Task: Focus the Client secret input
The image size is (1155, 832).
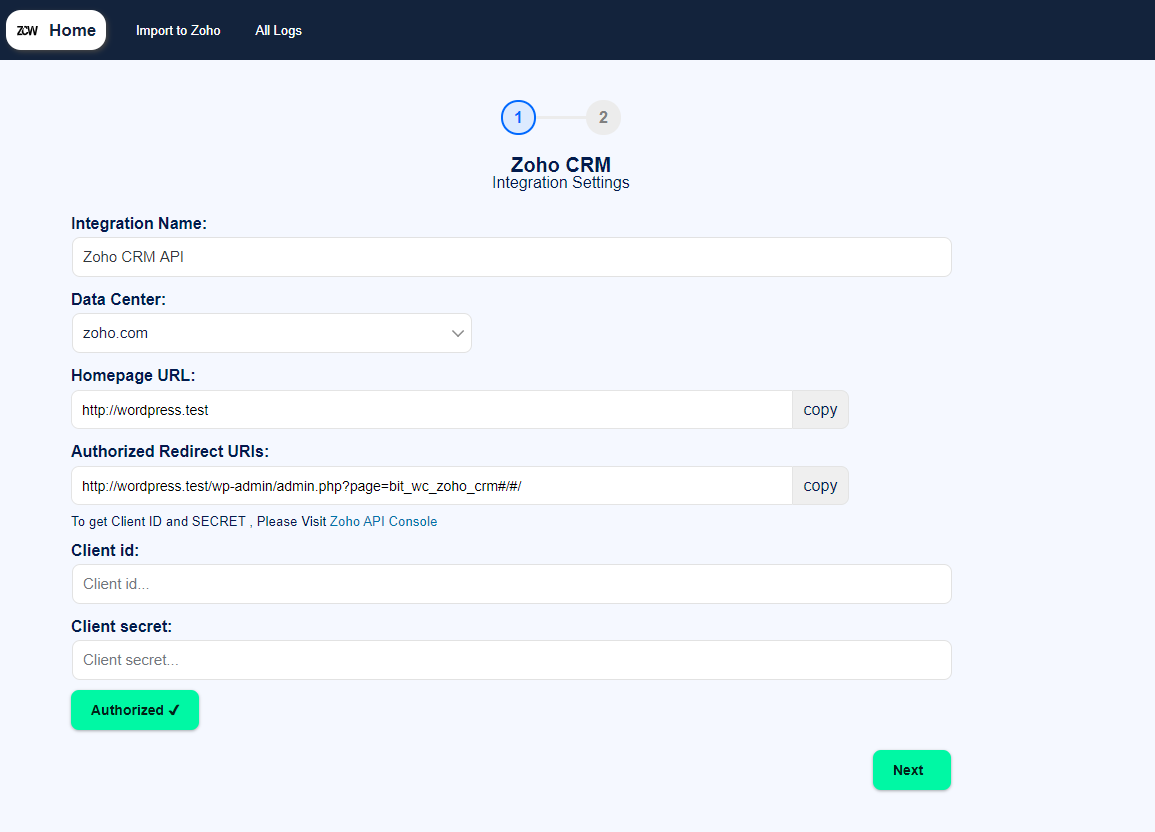Action: (512, 660)
